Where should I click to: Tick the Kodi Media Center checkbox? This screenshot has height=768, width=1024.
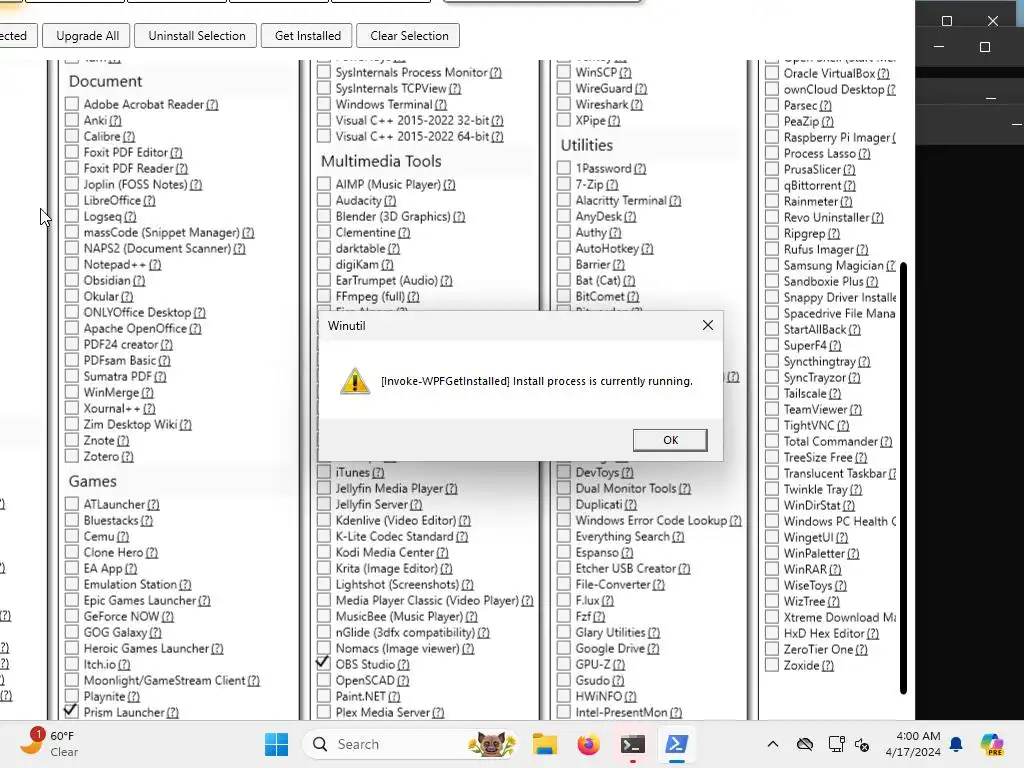323,552
